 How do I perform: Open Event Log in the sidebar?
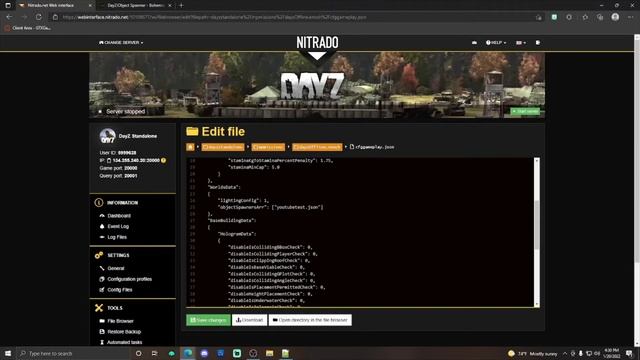pos(118,226)
